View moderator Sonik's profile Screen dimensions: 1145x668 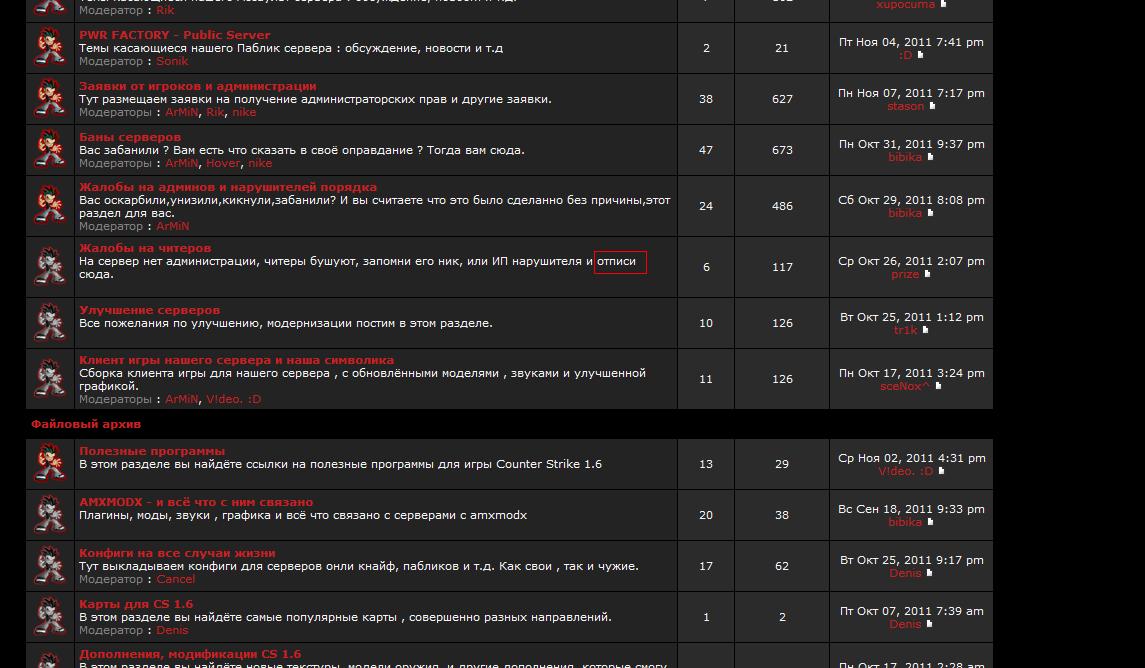pyautogui.click(x=172, y=61)
